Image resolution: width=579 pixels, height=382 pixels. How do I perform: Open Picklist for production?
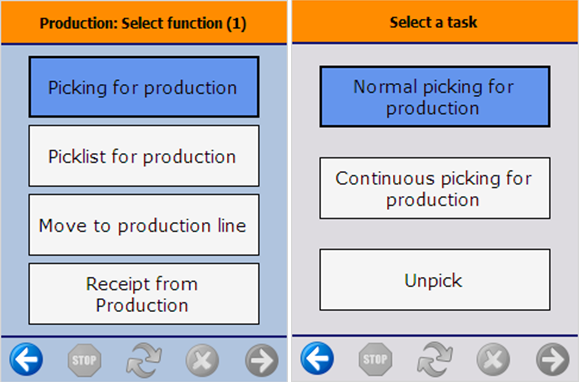click(x=144, y=156)
